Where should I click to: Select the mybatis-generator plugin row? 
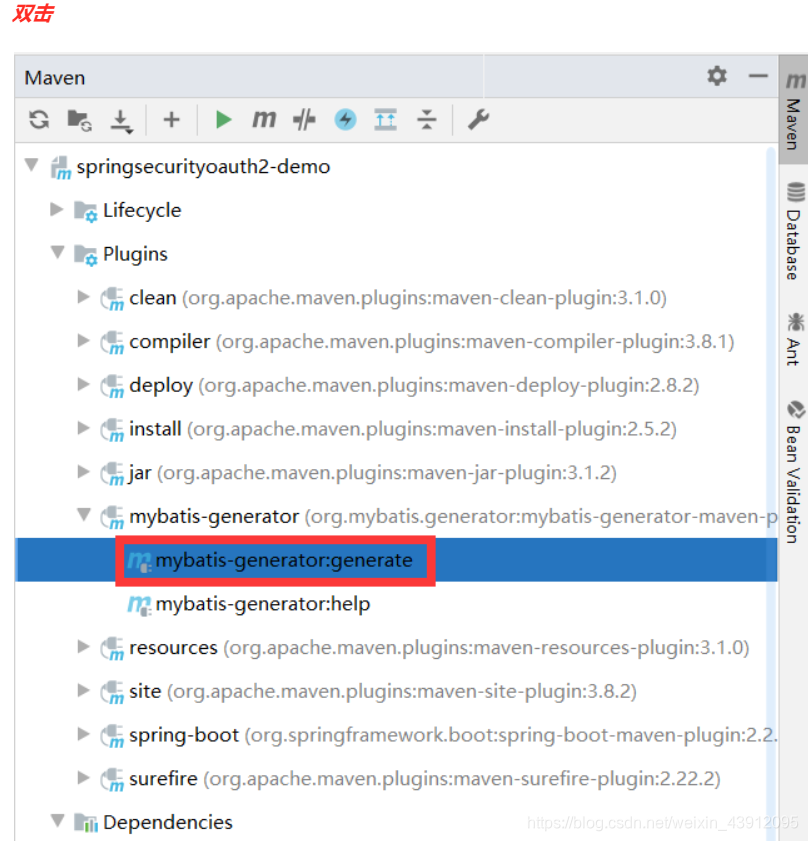[x=396, y=517]
